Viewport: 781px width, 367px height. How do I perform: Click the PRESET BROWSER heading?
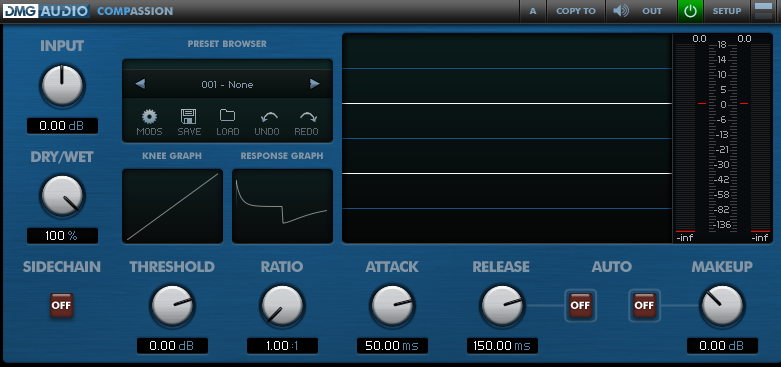(x=227, y=44)
